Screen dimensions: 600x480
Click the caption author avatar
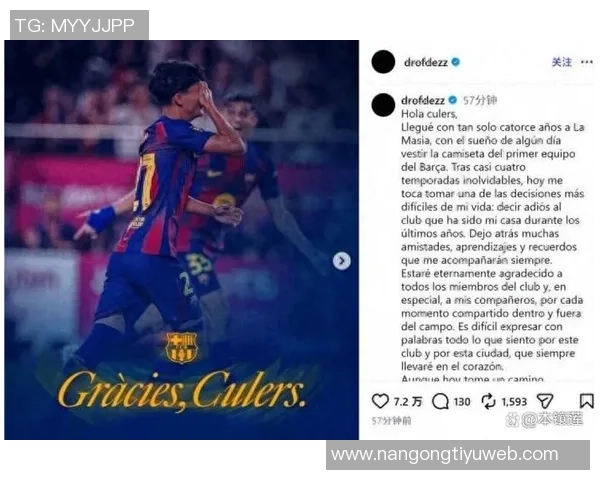point(383,104)
